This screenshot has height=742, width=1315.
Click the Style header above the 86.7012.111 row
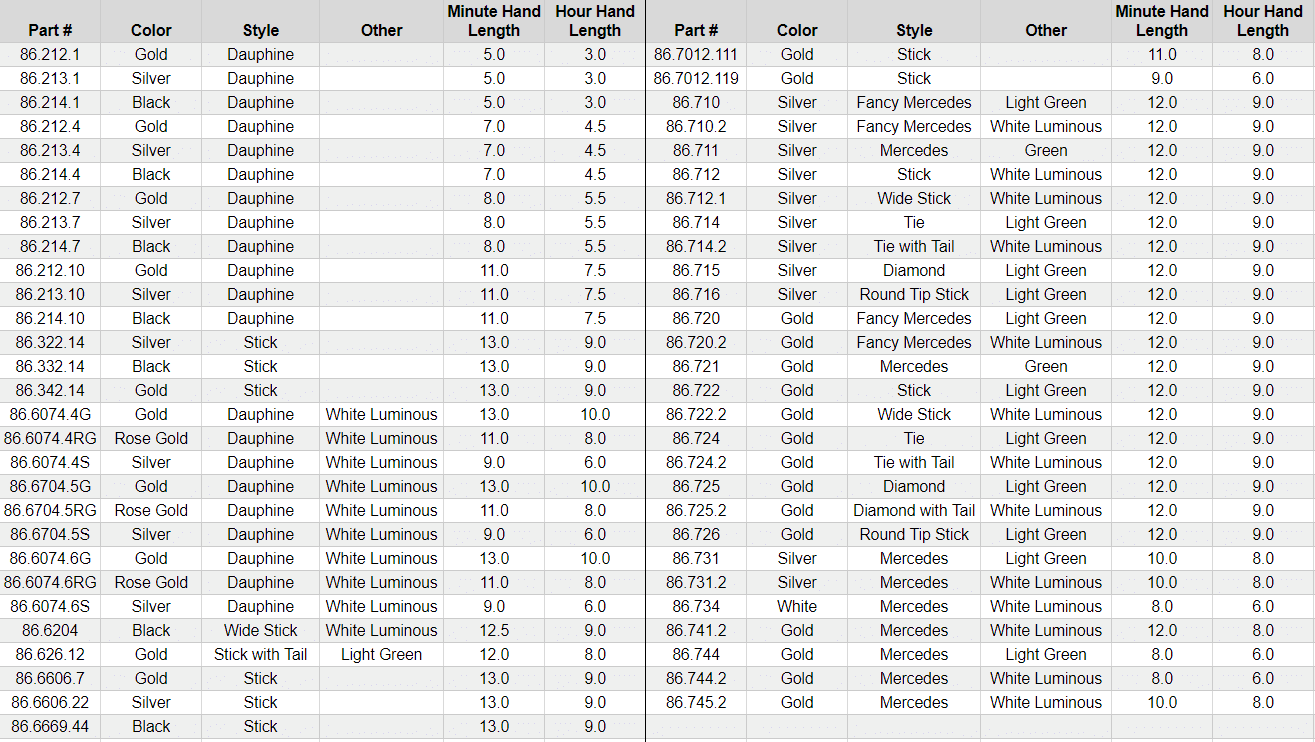(913, 30)
